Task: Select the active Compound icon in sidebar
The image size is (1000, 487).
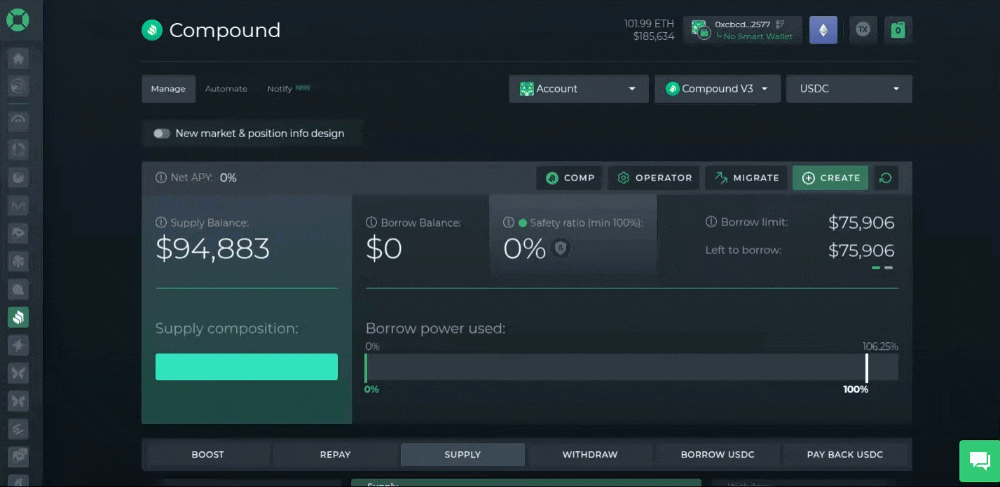Action: click(x=18, y=317)
